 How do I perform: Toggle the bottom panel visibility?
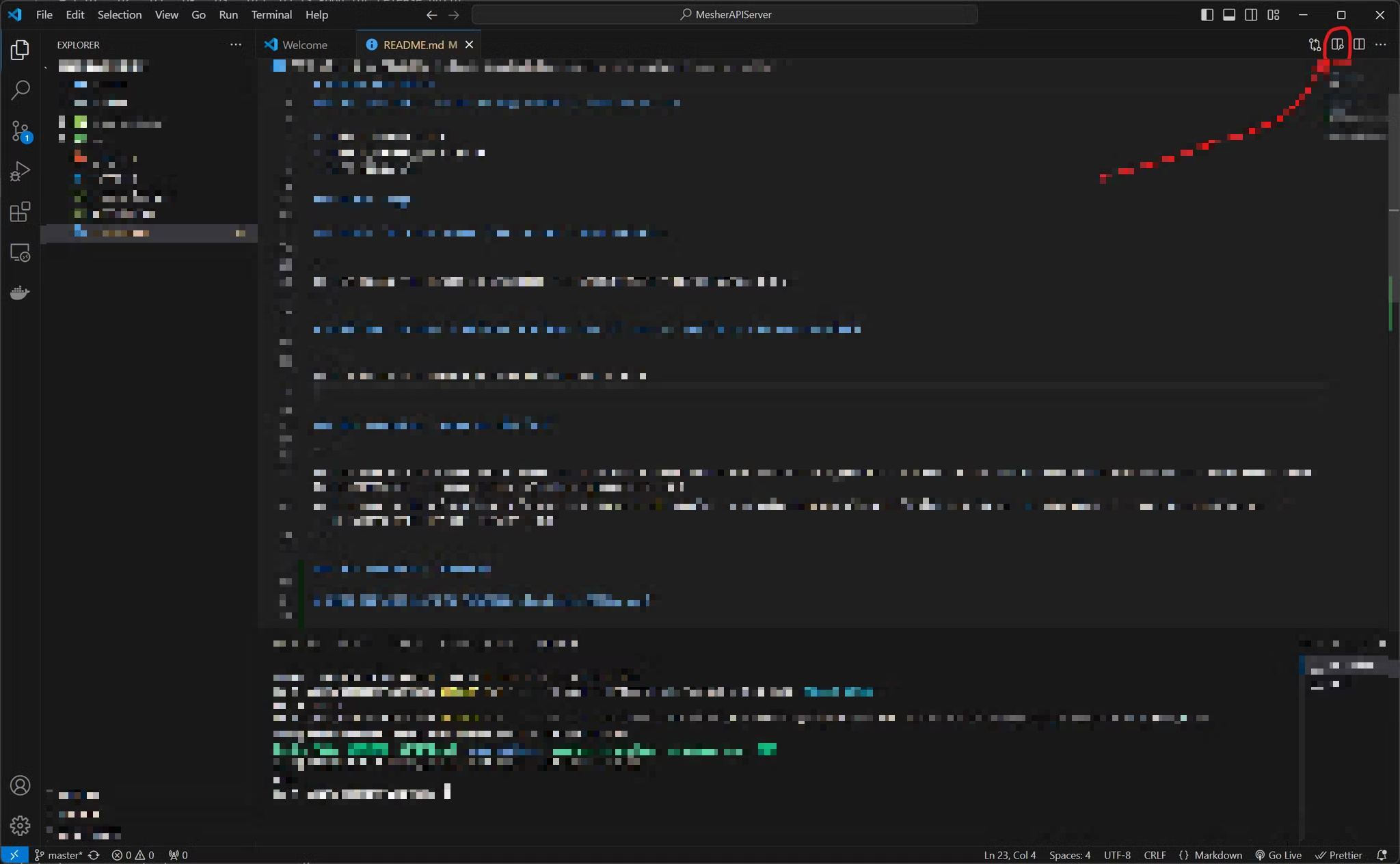(x=1229, y=14)
